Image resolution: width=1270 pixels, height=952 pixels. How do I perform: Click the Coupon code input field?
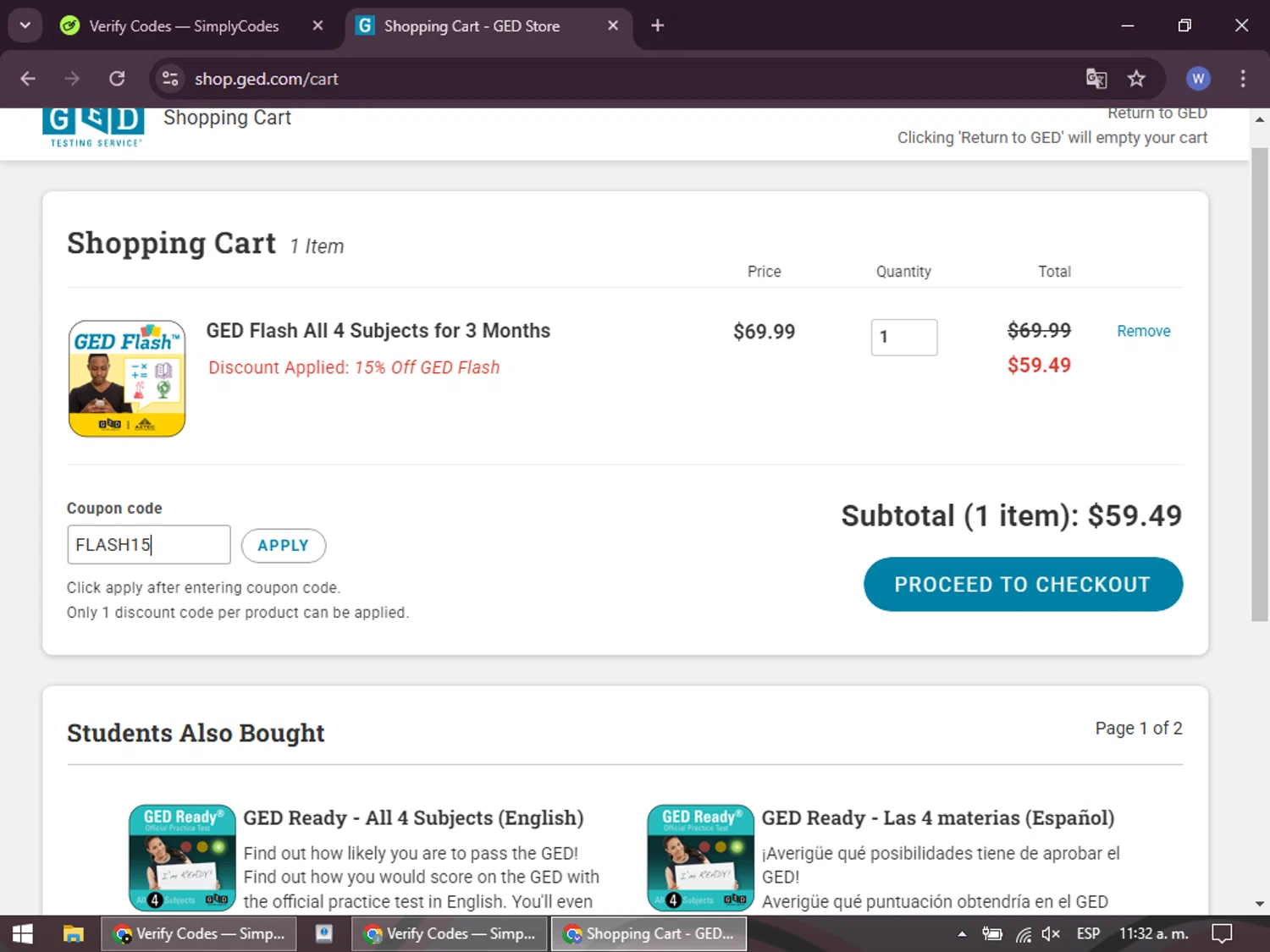click(x=148, y=545)
